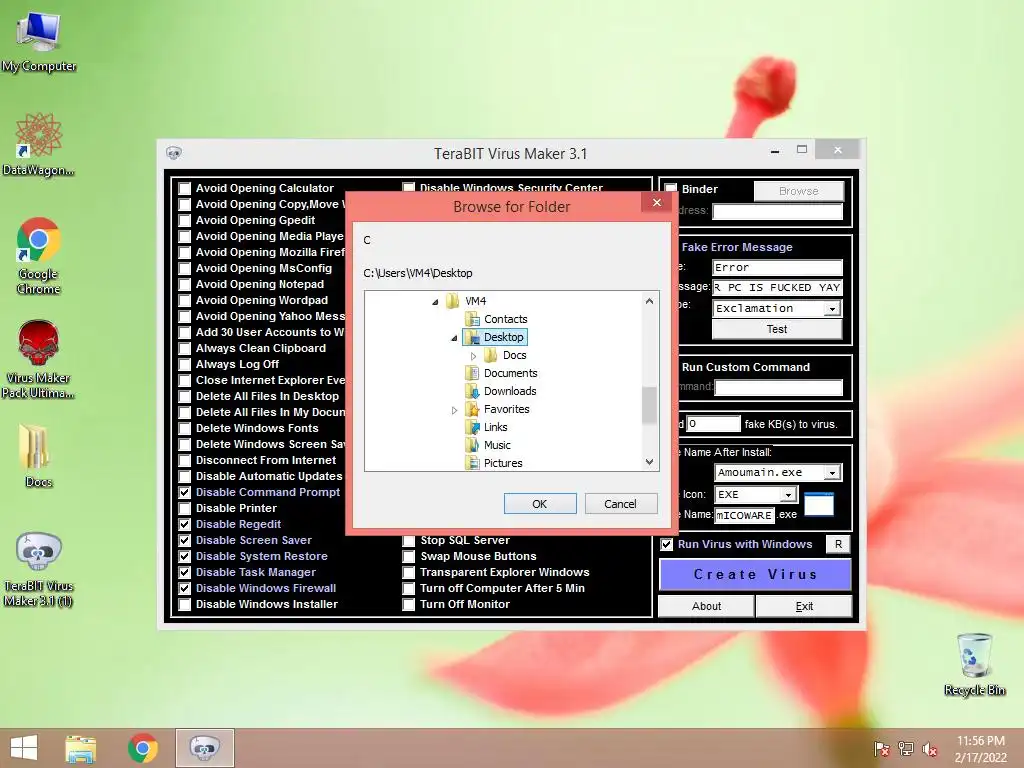Select the Links folder in tree
Image resolution: width=1024 pixels, height=768 pixels.
click(486, 427)
